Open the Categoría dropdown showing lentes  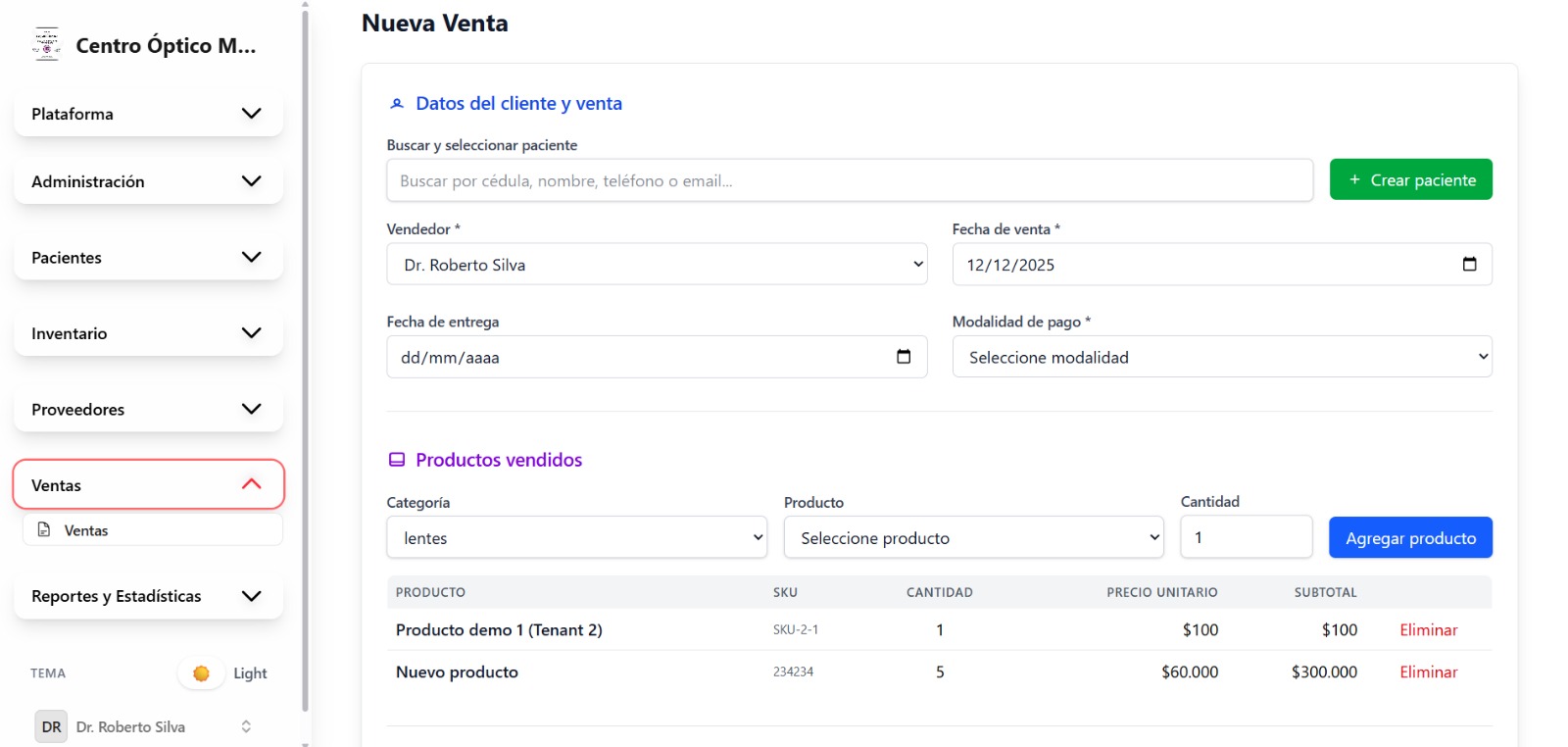(576, 537)
